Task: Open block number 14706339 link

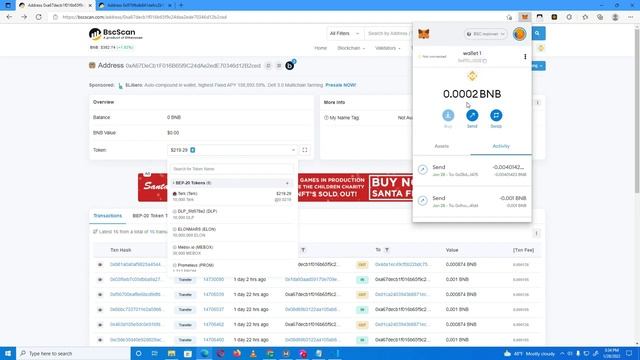Action: 213,294
